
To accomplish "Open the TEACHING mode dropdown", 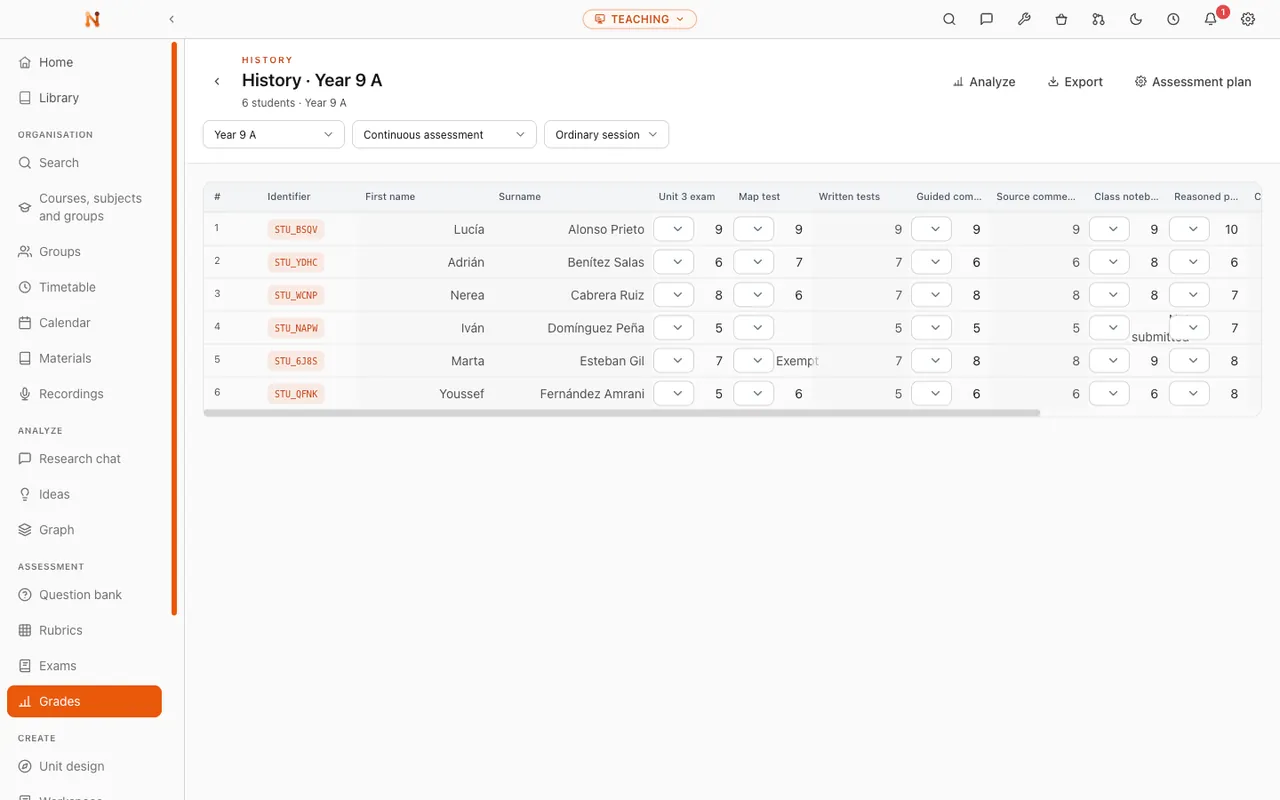I will pos(640,19).
